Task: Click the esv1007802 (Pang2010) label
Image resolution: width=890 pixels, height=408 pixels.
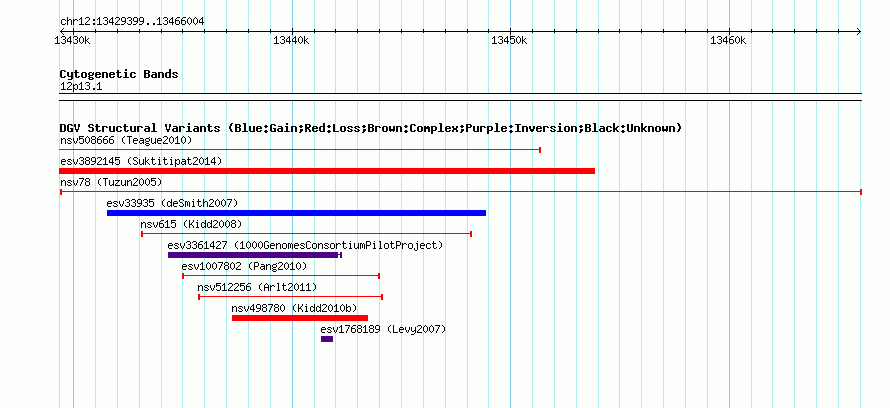Action: tap(244, 266)
